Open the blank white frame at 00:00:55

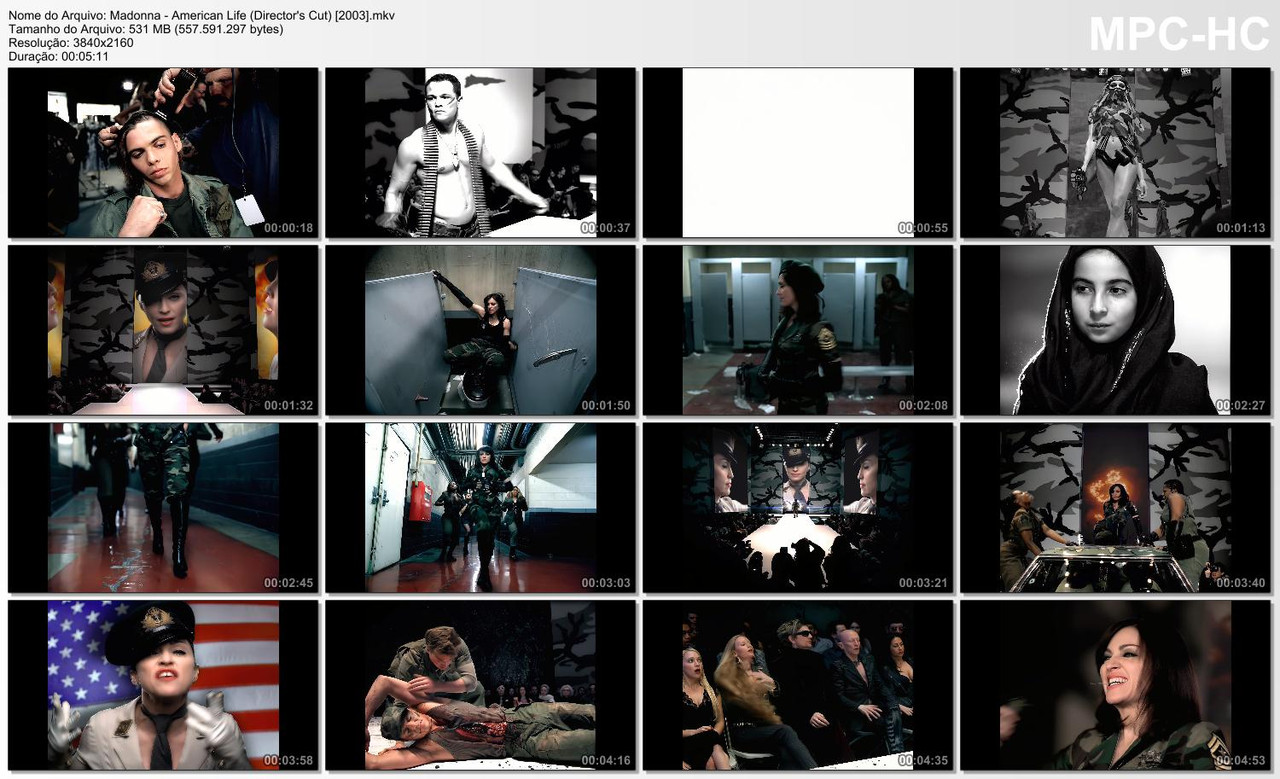point(796,152)
